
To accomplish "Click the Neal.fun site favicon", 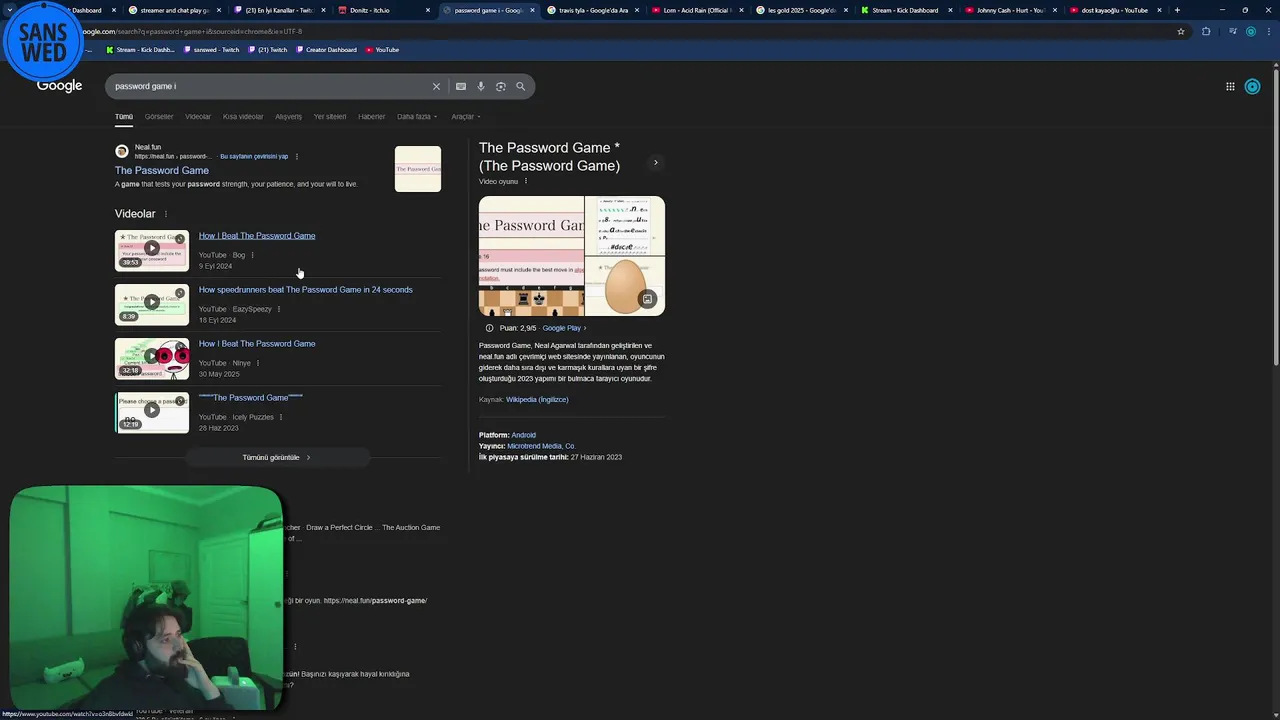I will click(x=122, y=151).
